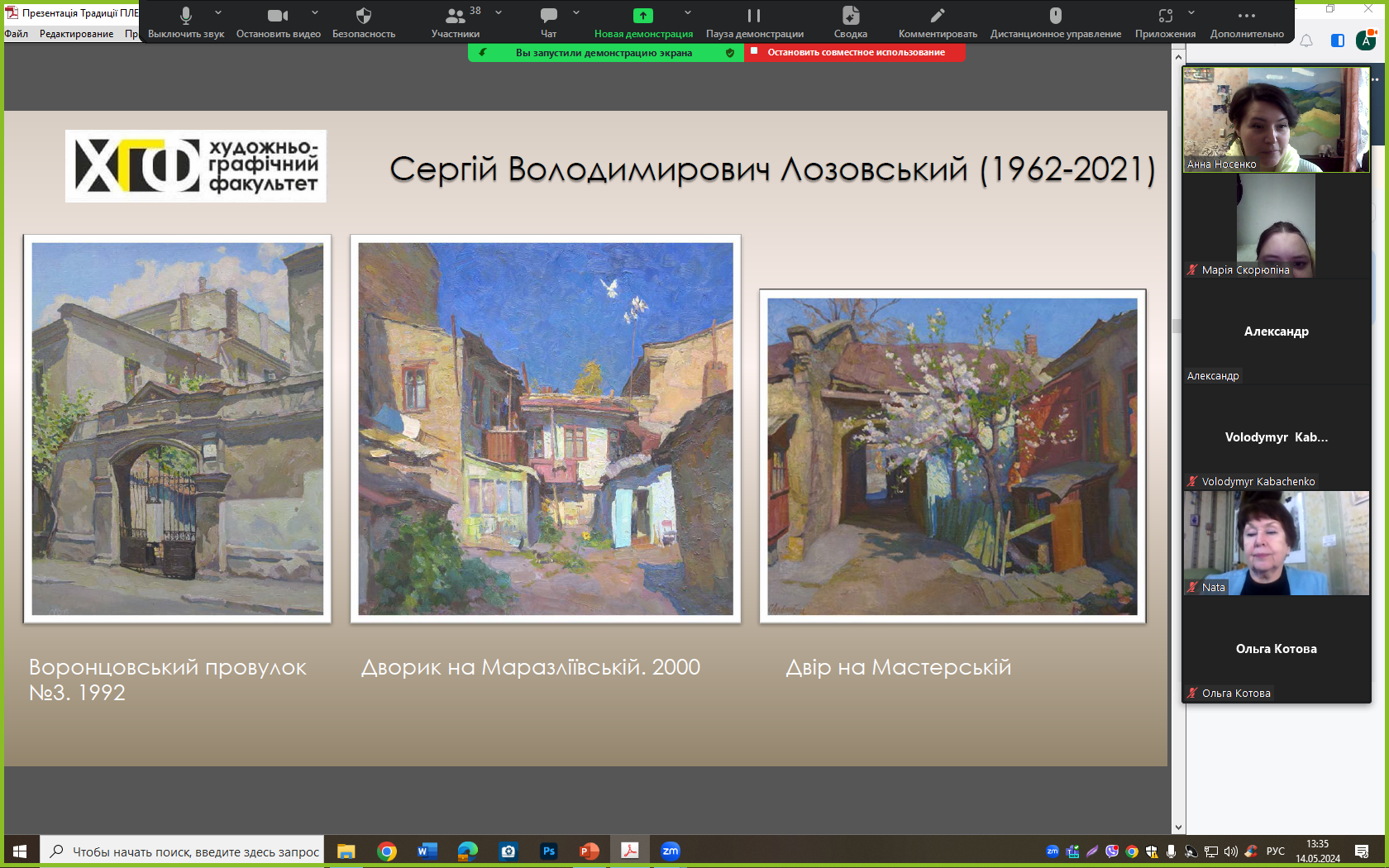1389x868 pixels.
Task: Open the Файл menu
Action: (16, 34)
